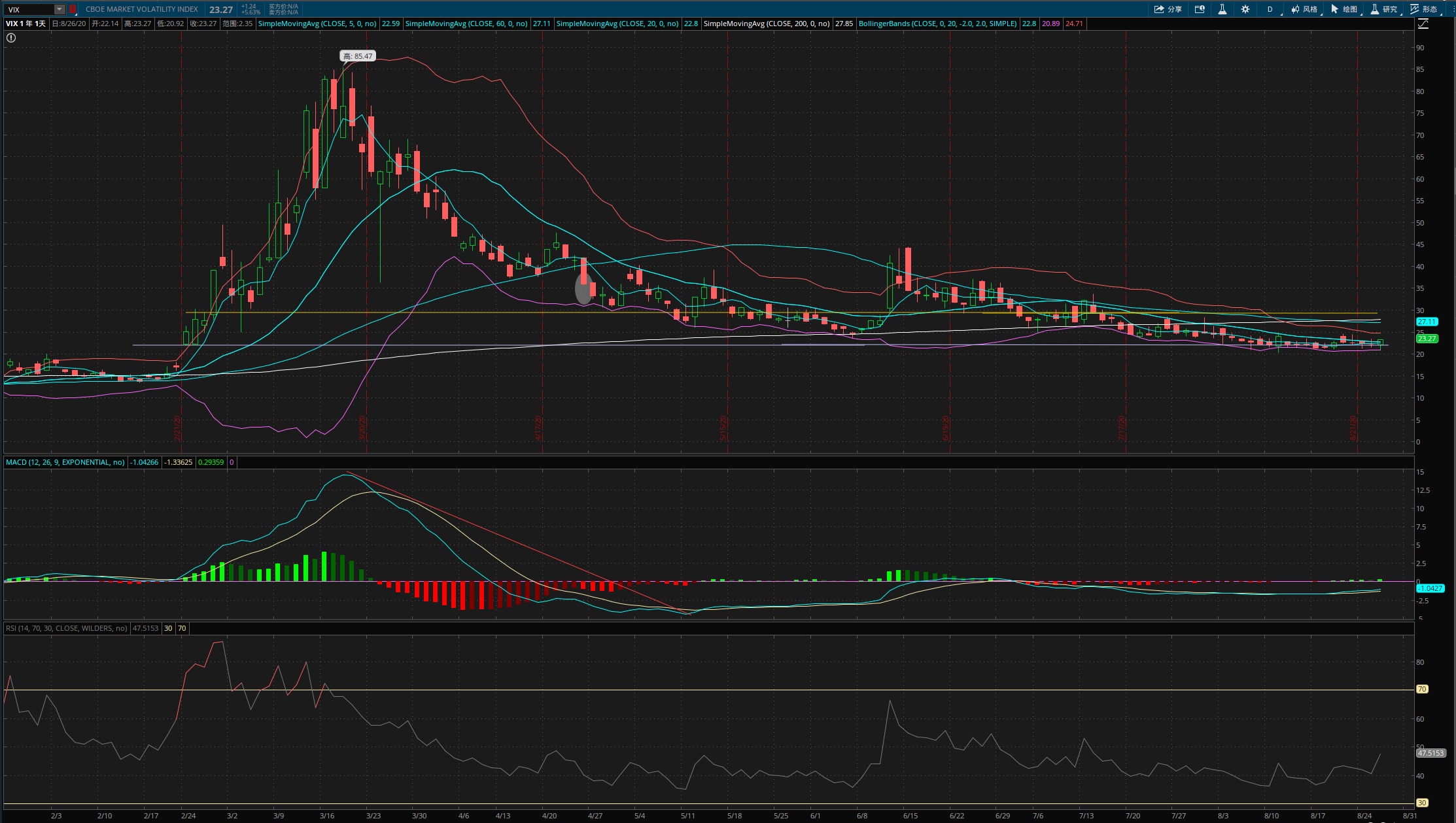
Task: Click the 6/15 date on time axis
Action: [910, 816]
